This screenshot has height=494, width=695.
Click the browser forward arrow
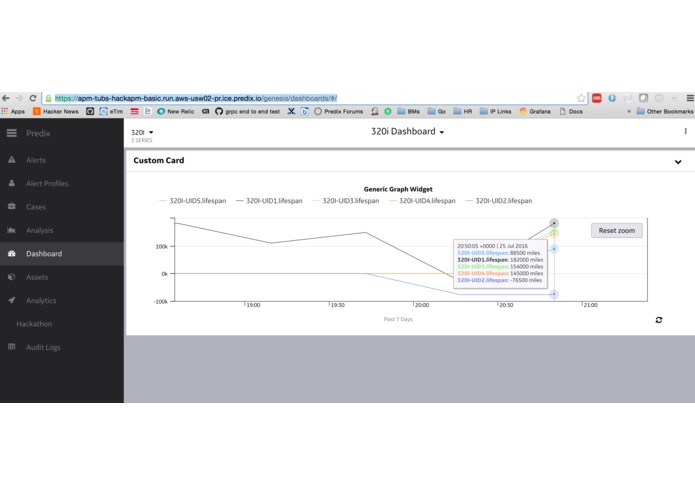(x=19, y=98)
